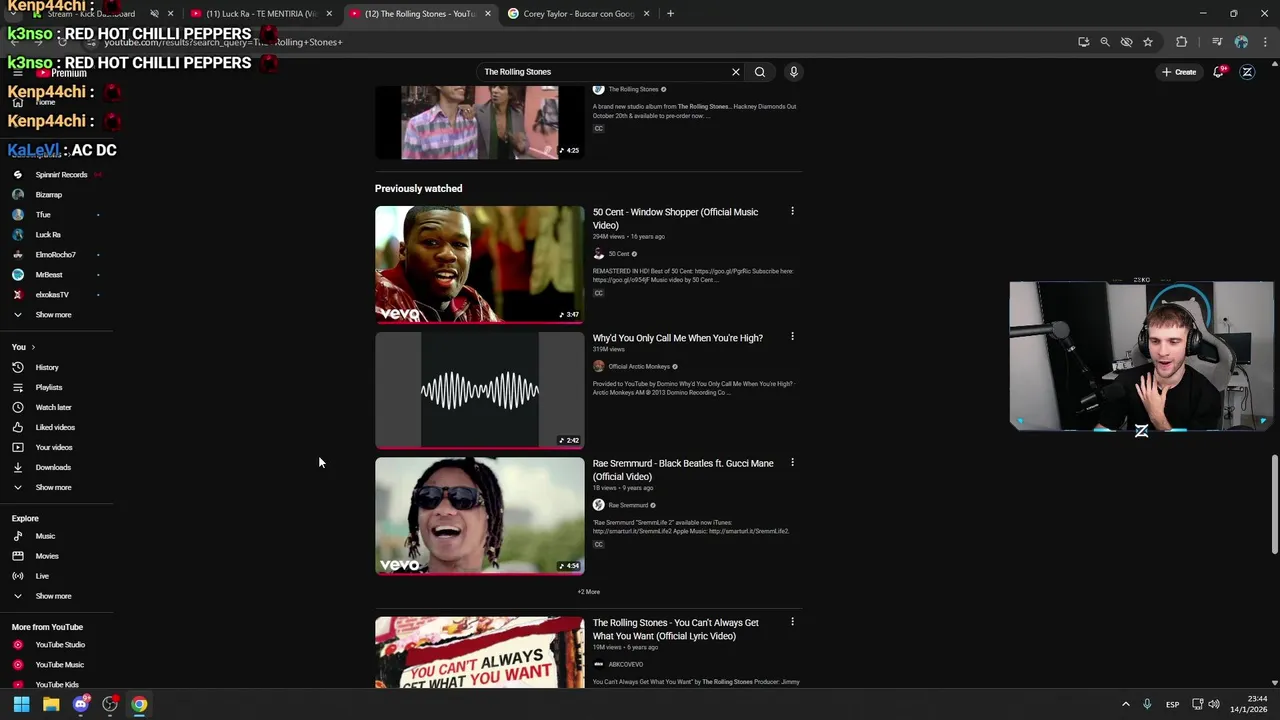Open system volume control in tray
This screenshot has height=720, width=1280.
[1214, 704]
